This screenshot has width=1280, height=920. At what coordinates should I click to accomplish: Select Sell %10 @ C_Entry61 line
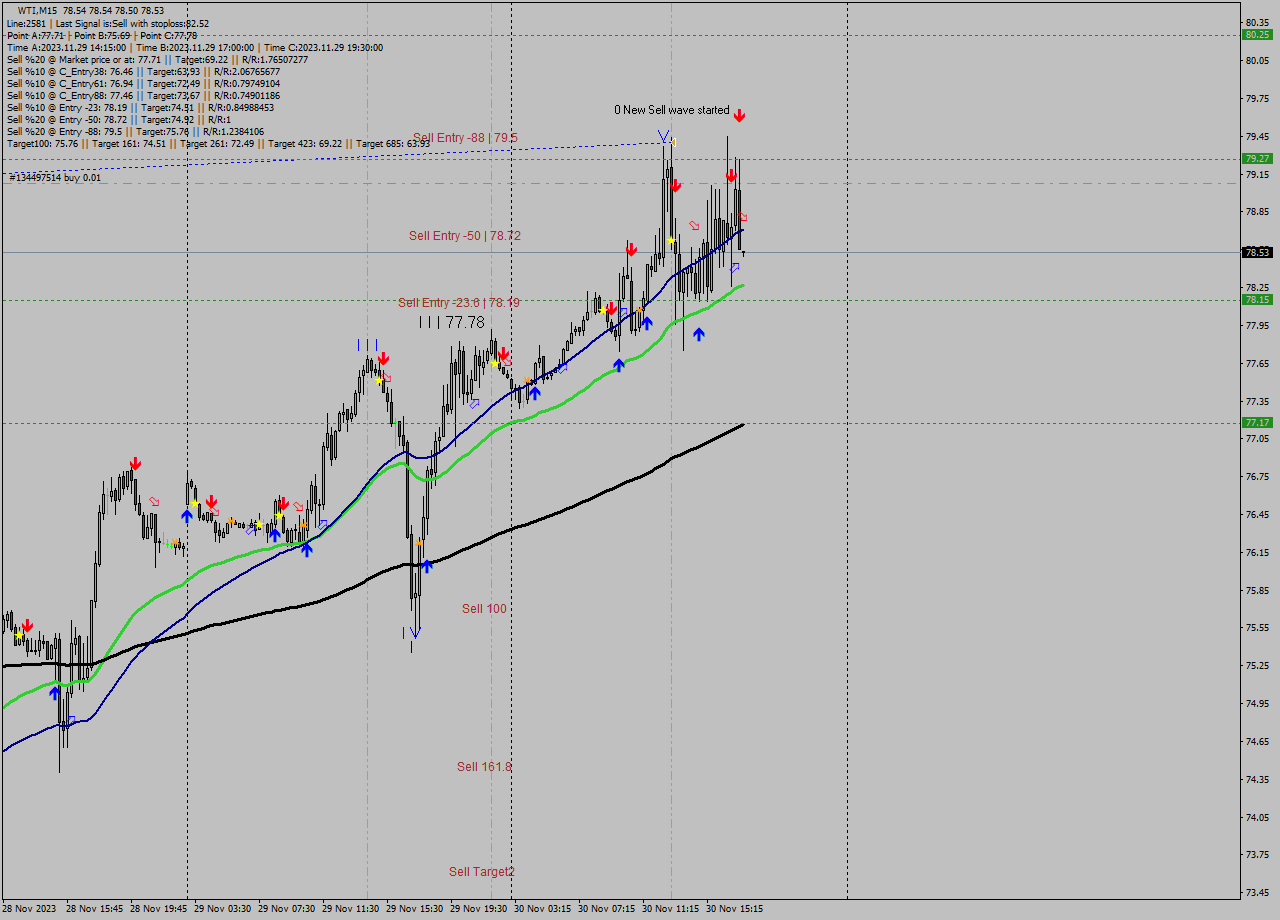pos(143,83)
